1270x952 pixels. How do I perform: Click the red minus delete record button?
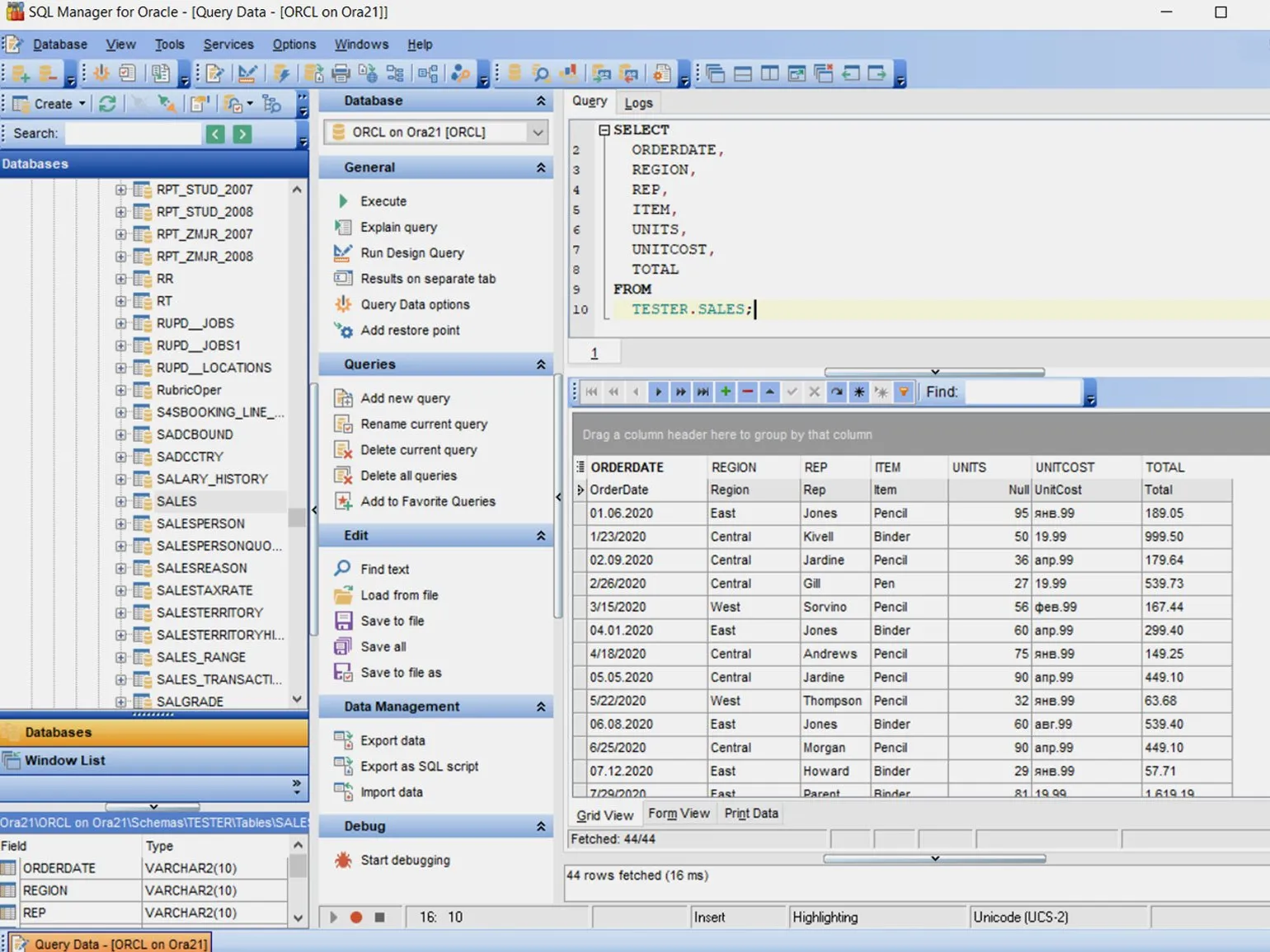pos(747,392)
